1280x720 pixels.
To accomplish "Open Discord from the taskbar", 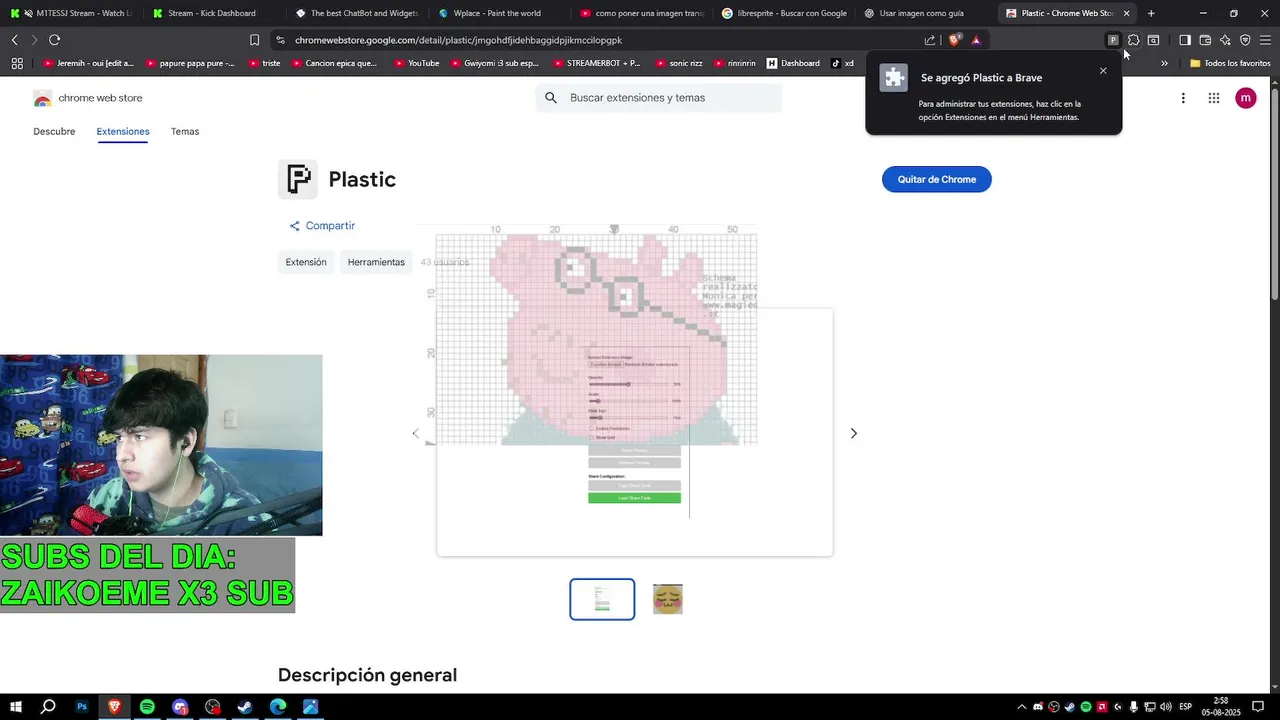I will (180, 707).
